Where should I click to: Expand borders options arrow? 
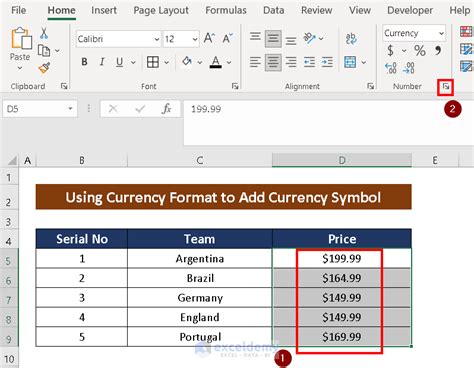pyautogui.click(x=166, y=62)
